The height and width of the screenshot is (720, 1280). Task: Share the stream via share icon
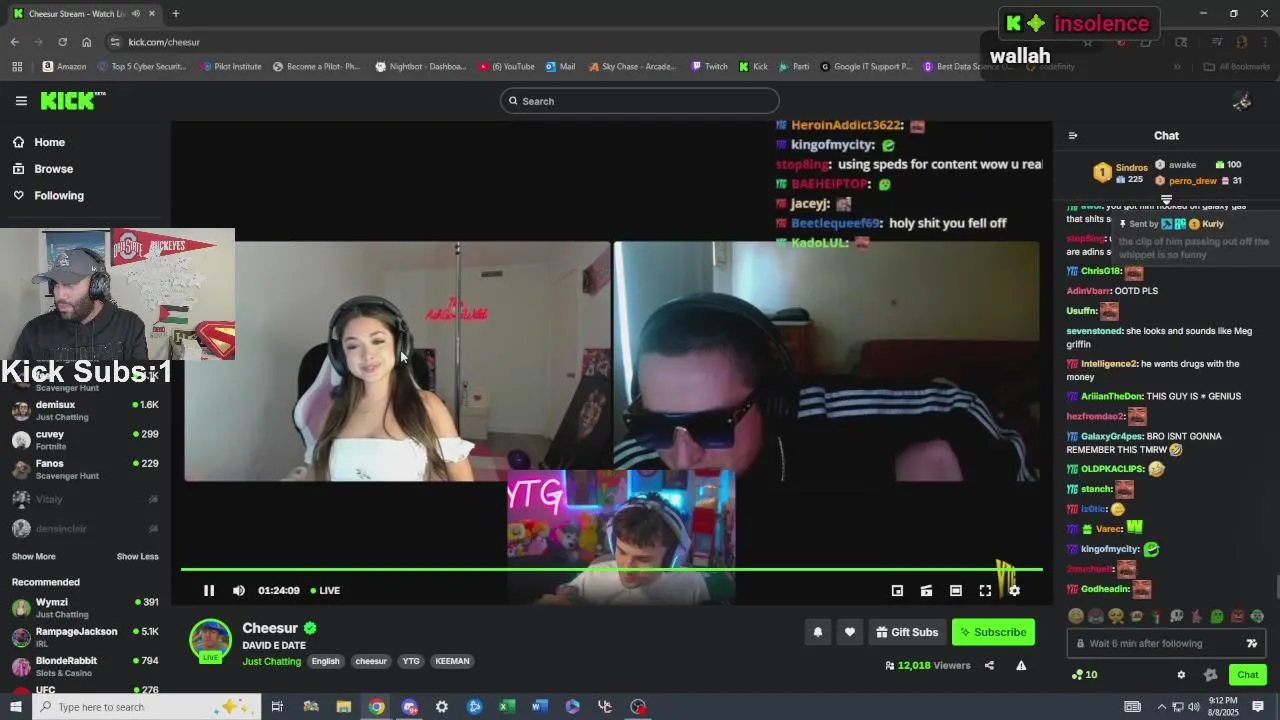[x=989, y=665]
